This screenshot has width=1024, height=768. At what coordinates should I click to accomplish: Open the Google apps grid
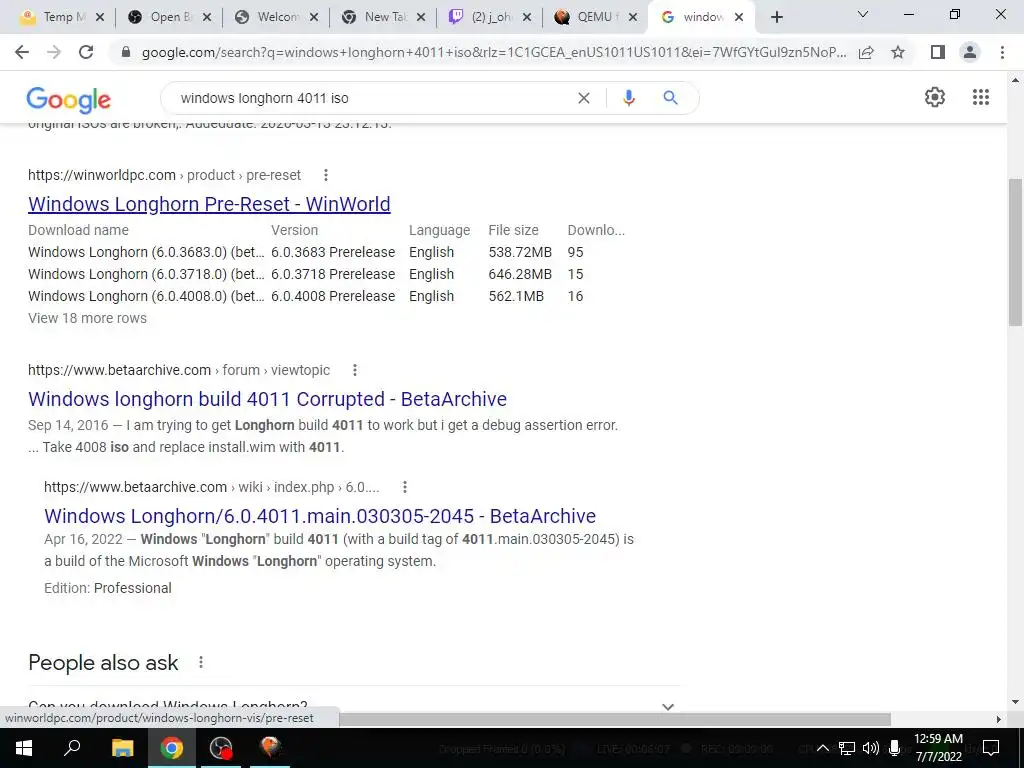tap(981, 97)
